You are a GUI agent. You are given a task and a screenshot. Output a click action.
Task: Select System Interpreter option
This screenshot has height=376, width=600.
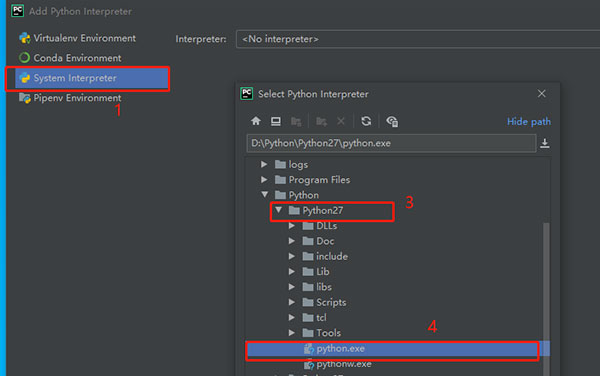point(92,78)
